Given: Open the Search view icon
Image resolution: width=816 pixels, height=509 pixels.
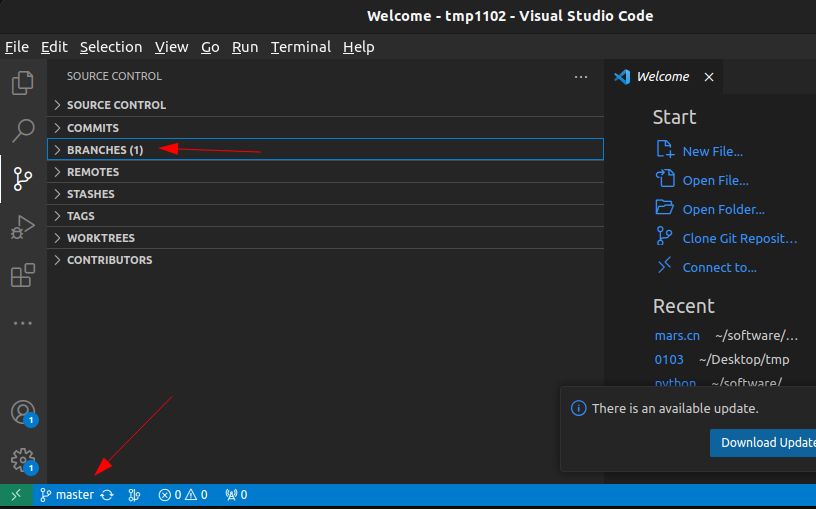Looking at the screenshot, I should (22, 130).
